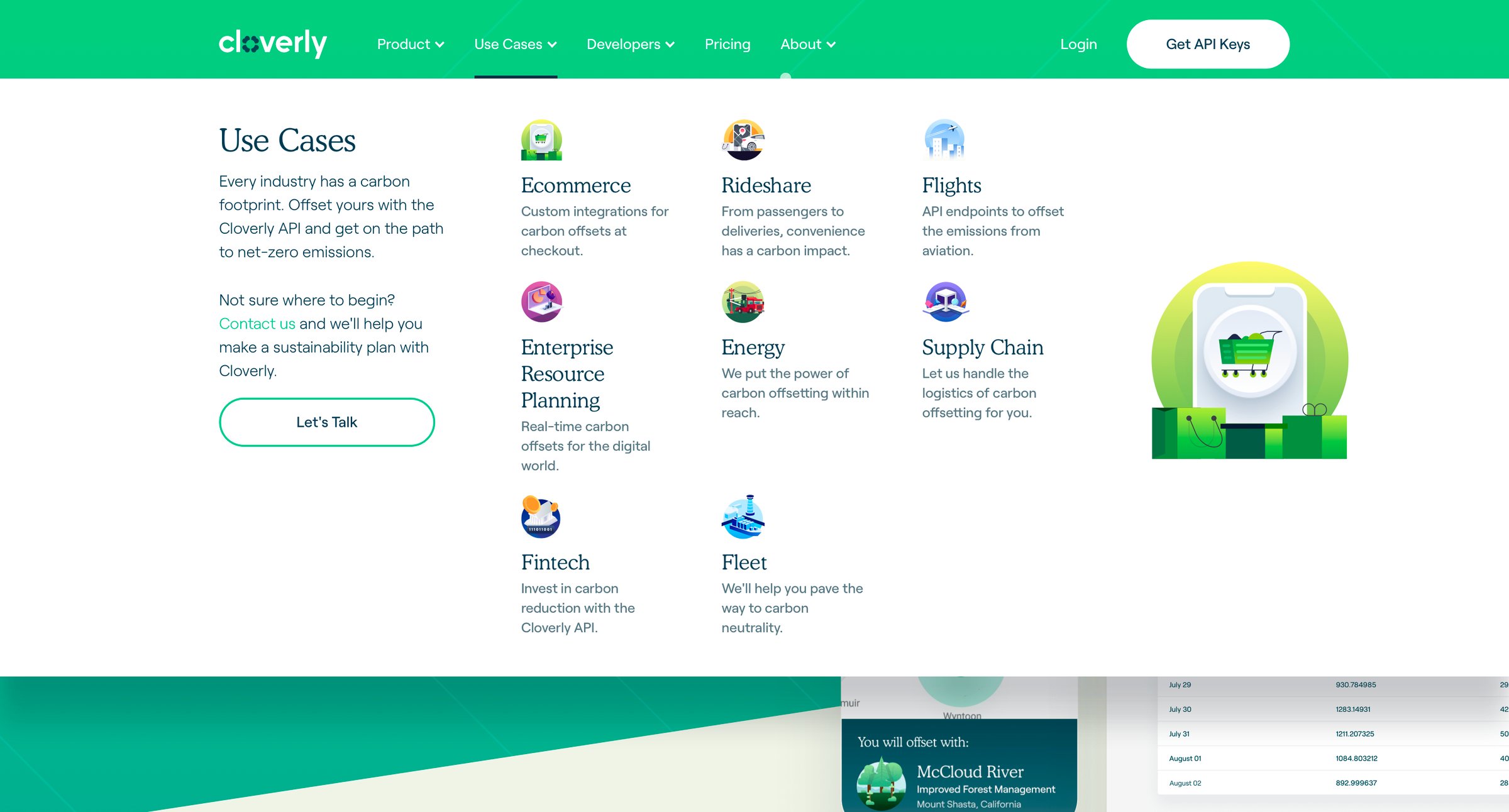Open the About dropdown menu

(x=808, y=44)
